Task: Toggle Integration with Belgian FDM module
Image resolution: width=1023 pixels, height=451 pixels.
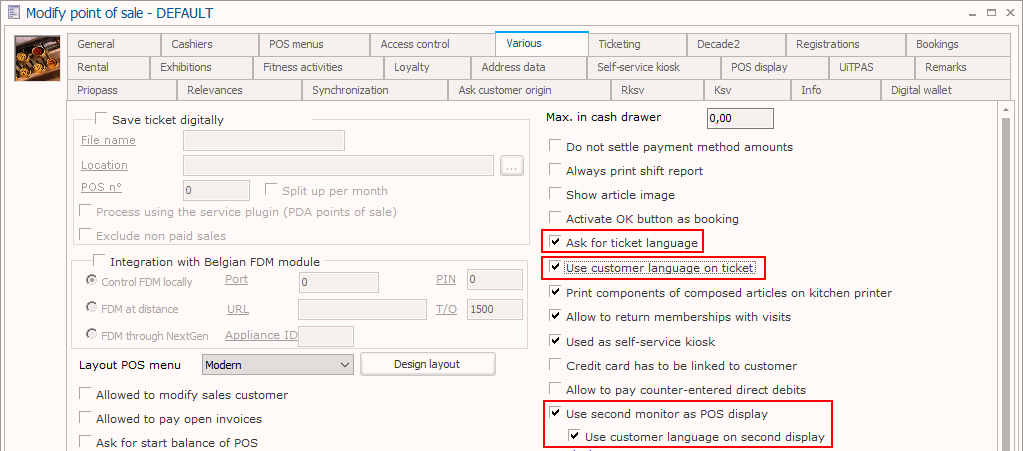Action: 100,262
